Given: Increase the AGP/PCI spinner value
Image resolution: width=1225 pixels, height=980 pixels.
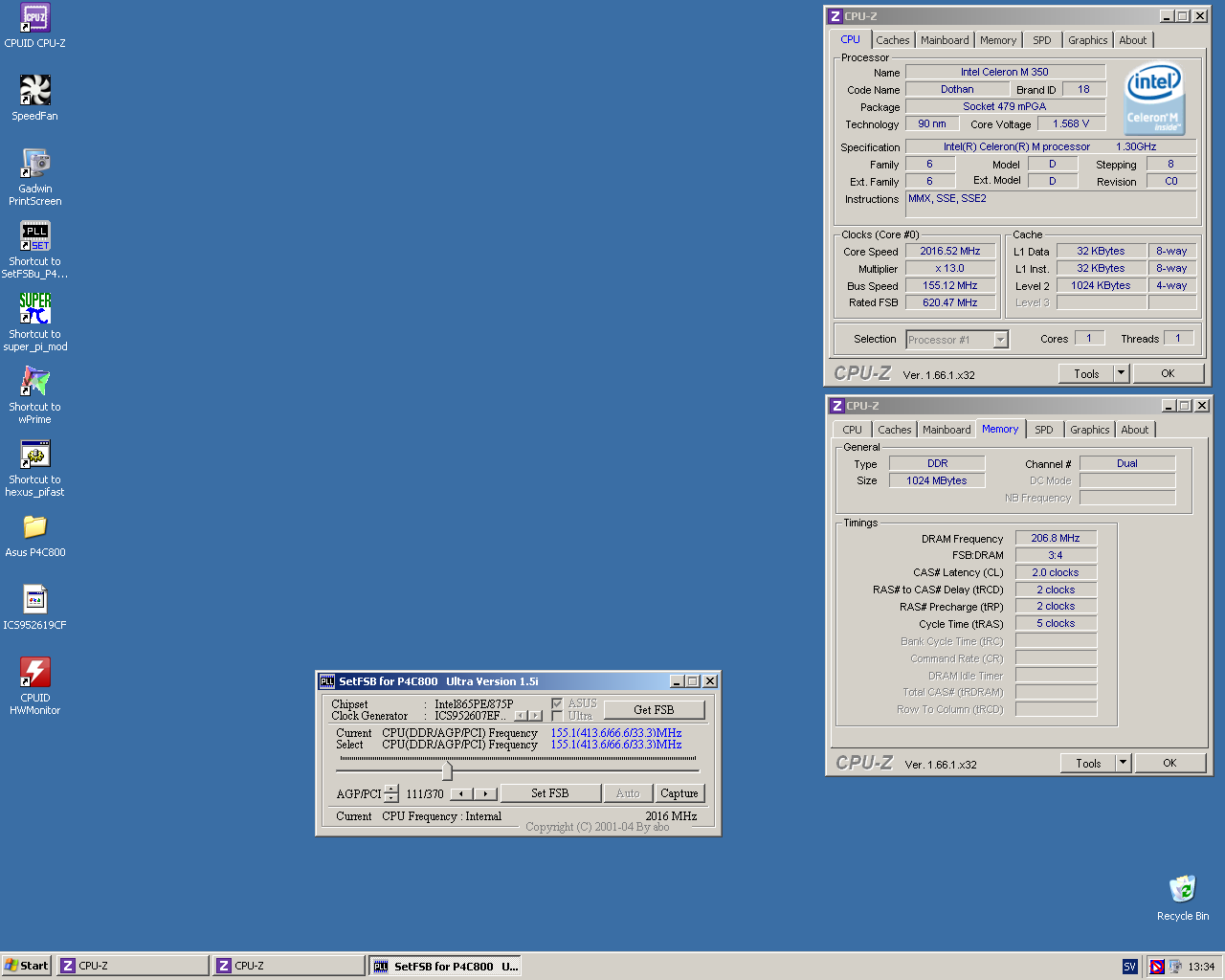Looking at the screenshot, I should point(391,790).
